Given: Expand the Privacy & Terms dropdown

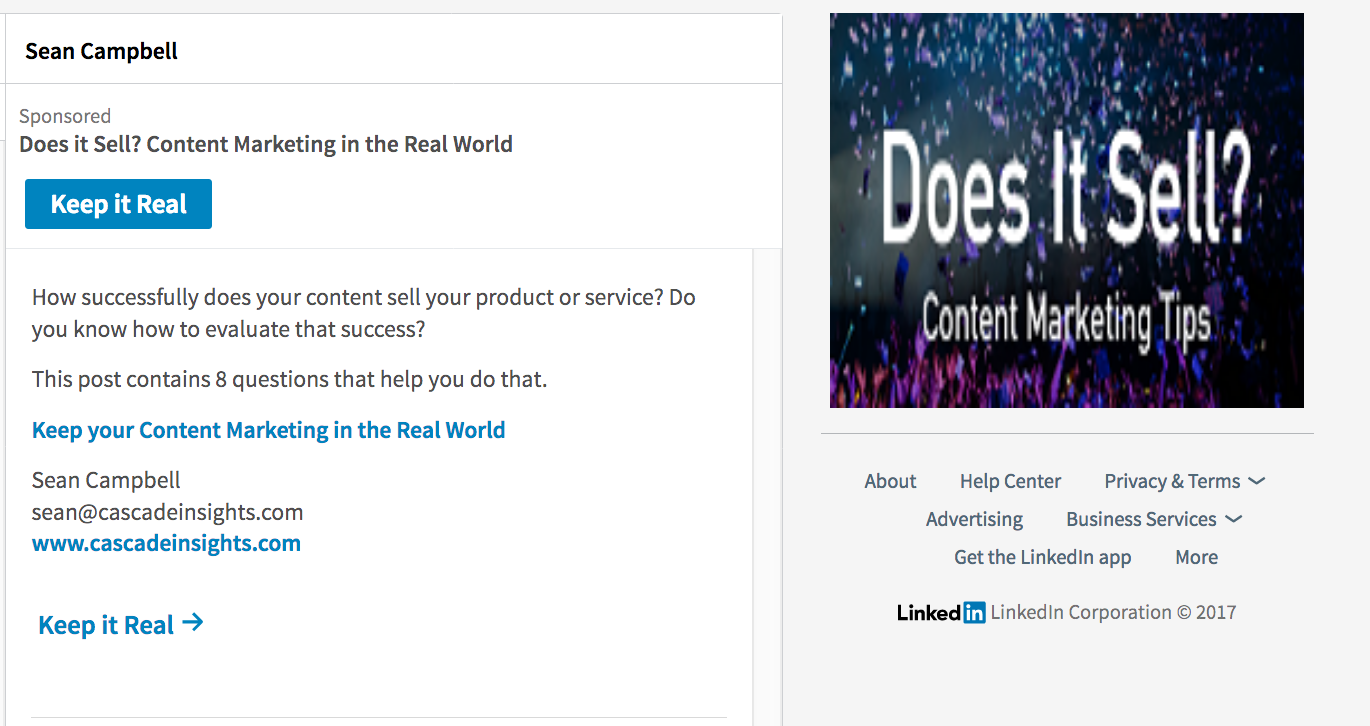Looking at the screenshot, I should click(1173, 481).
